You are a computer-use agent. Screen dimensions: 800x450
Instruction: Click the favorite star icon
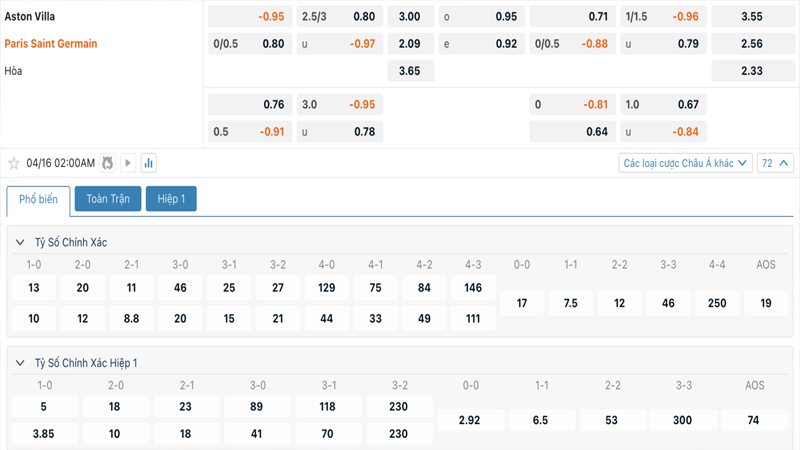[14, 163]
